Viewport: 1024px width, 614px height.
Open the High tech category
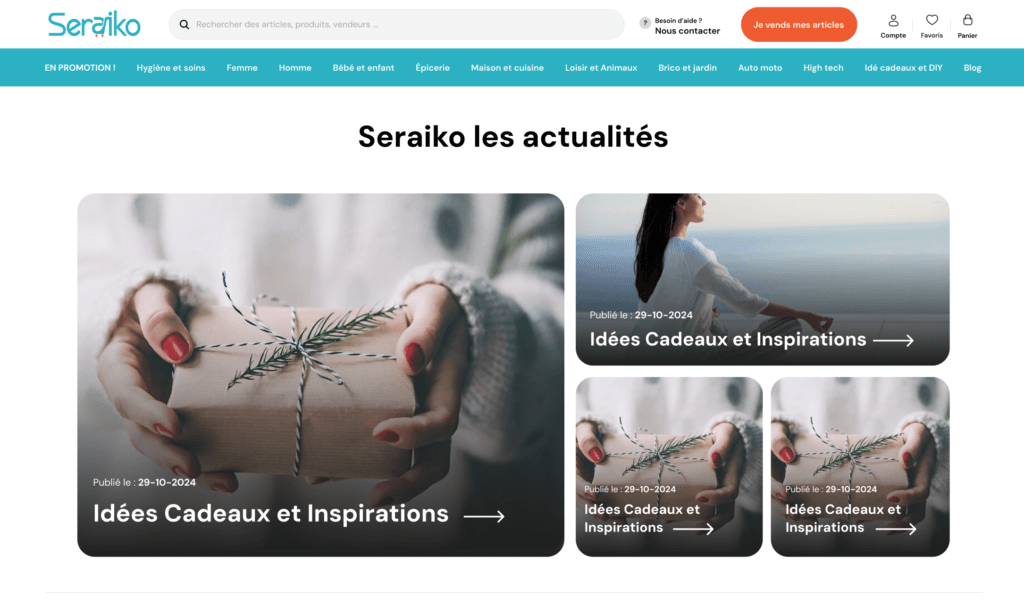click(823, 68)
